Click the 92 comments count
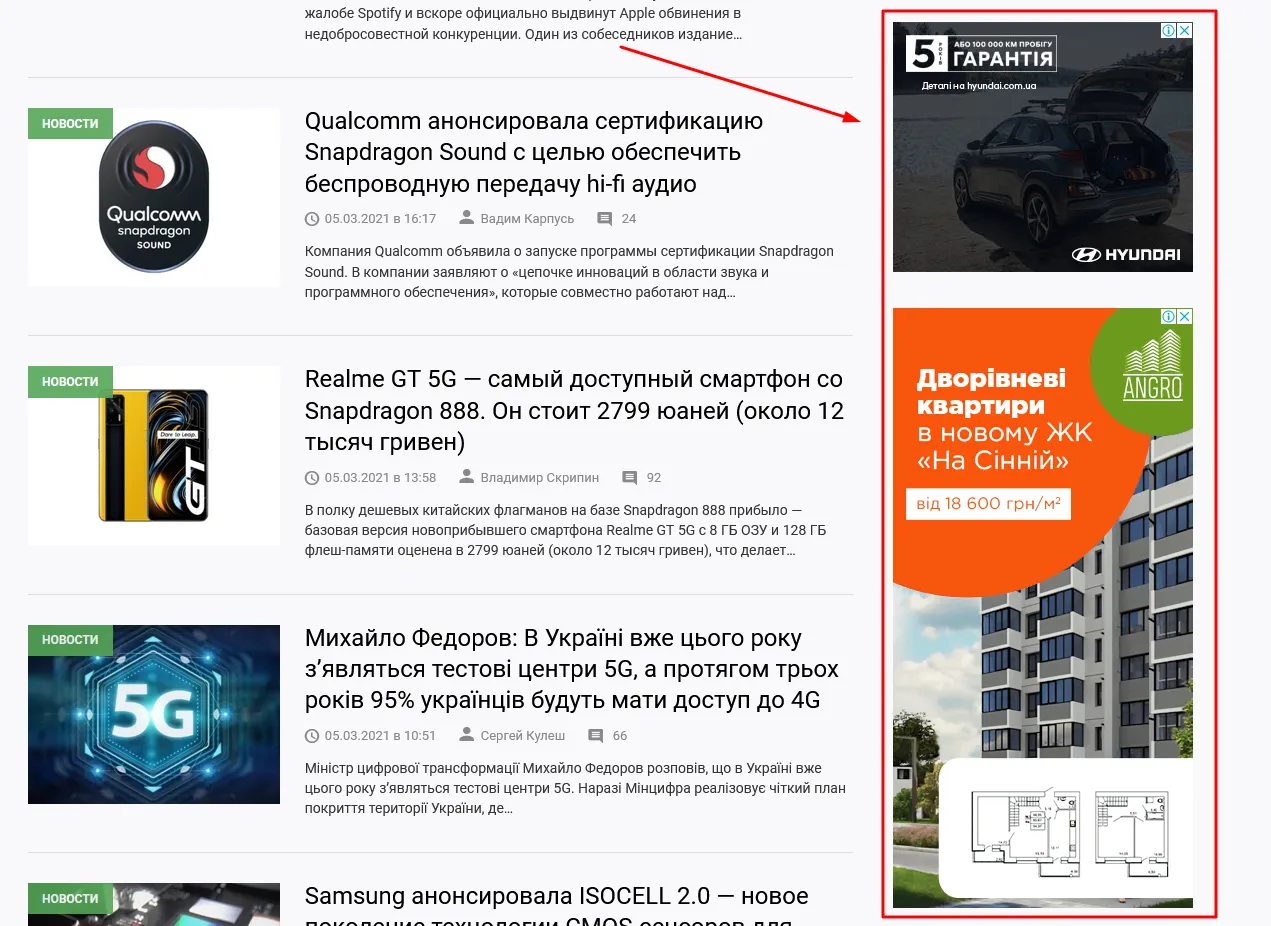This screenshot has height=926, width=1271. 654,478
